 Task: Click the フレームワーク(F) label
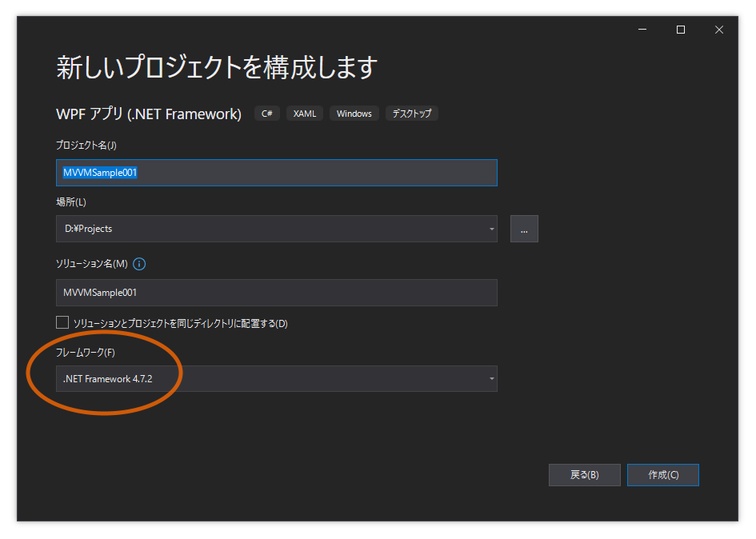[x=85, y=352]
